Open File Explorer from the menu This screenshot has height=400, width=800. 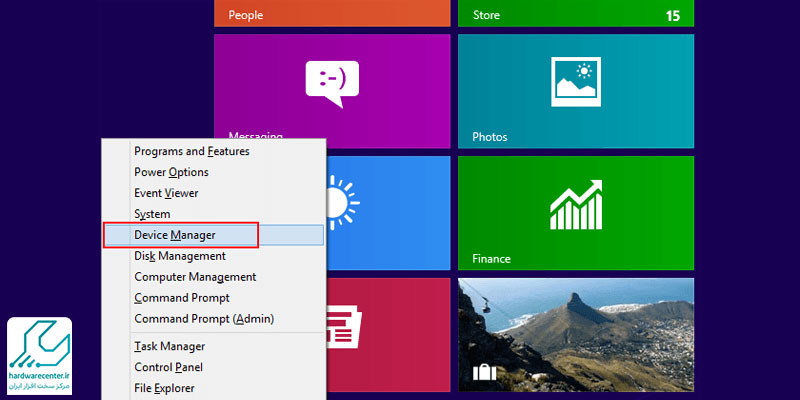(164, 388)
